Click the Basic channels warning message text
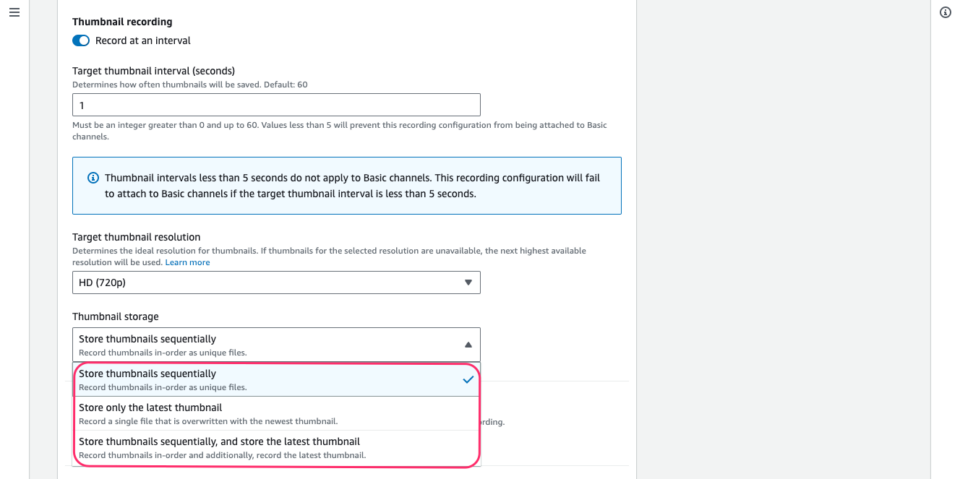The image size is (960, 479). coord(350,185)
